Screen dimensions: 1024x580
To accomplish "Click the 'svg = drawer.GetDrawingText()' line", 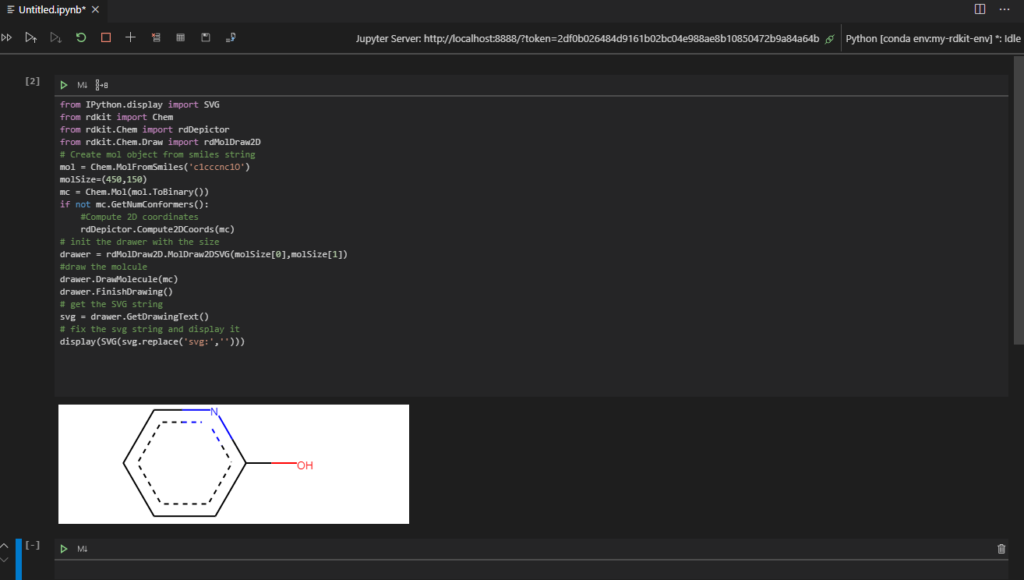I will pos(135,316).
